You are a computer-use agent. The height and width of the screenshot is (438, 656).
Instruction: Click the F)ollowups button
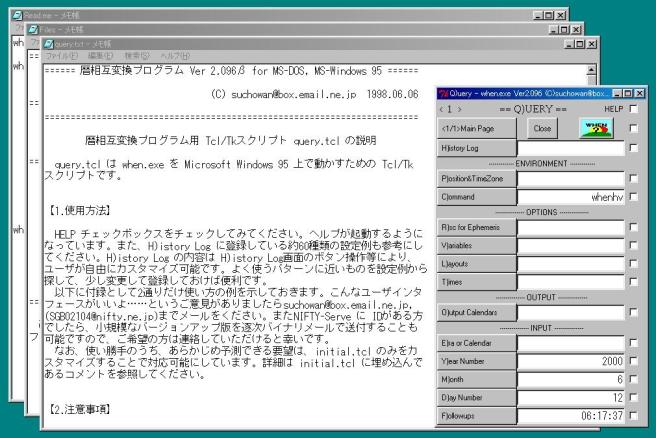point(477,416)
